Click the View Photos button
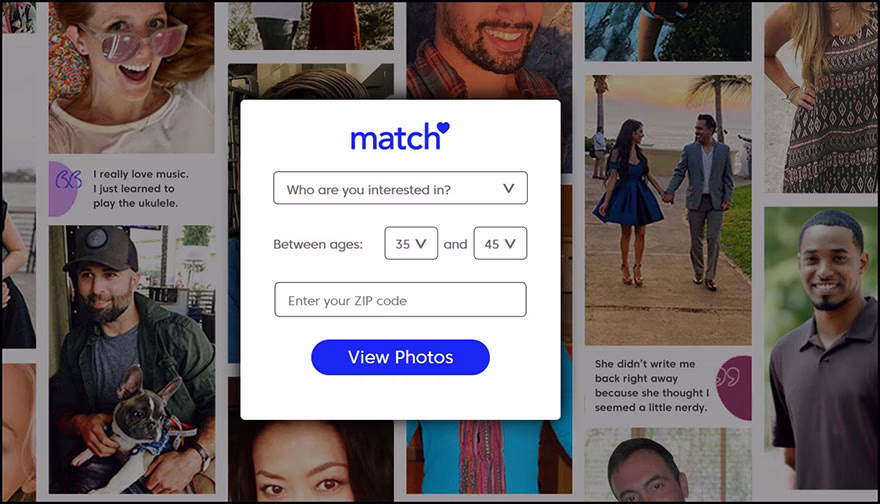 pos(400,357)
